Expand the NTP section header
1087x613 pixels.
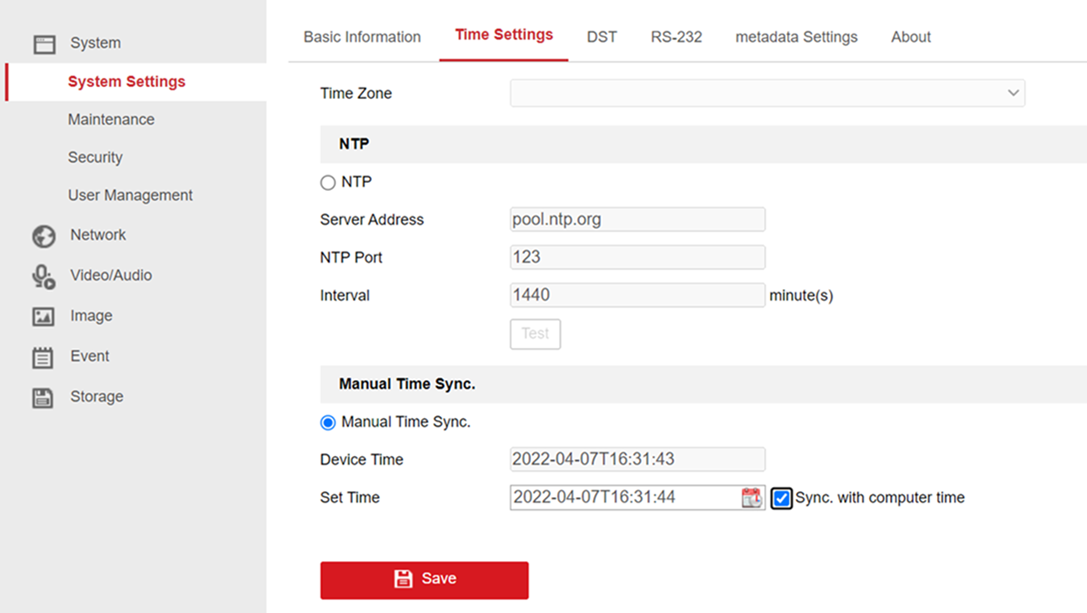(353, 144)
